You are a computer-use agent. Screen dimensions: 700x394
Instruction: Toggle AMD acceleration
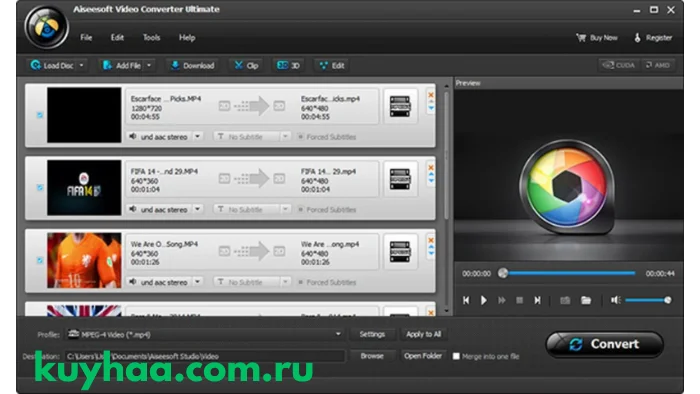click(657, 65)
